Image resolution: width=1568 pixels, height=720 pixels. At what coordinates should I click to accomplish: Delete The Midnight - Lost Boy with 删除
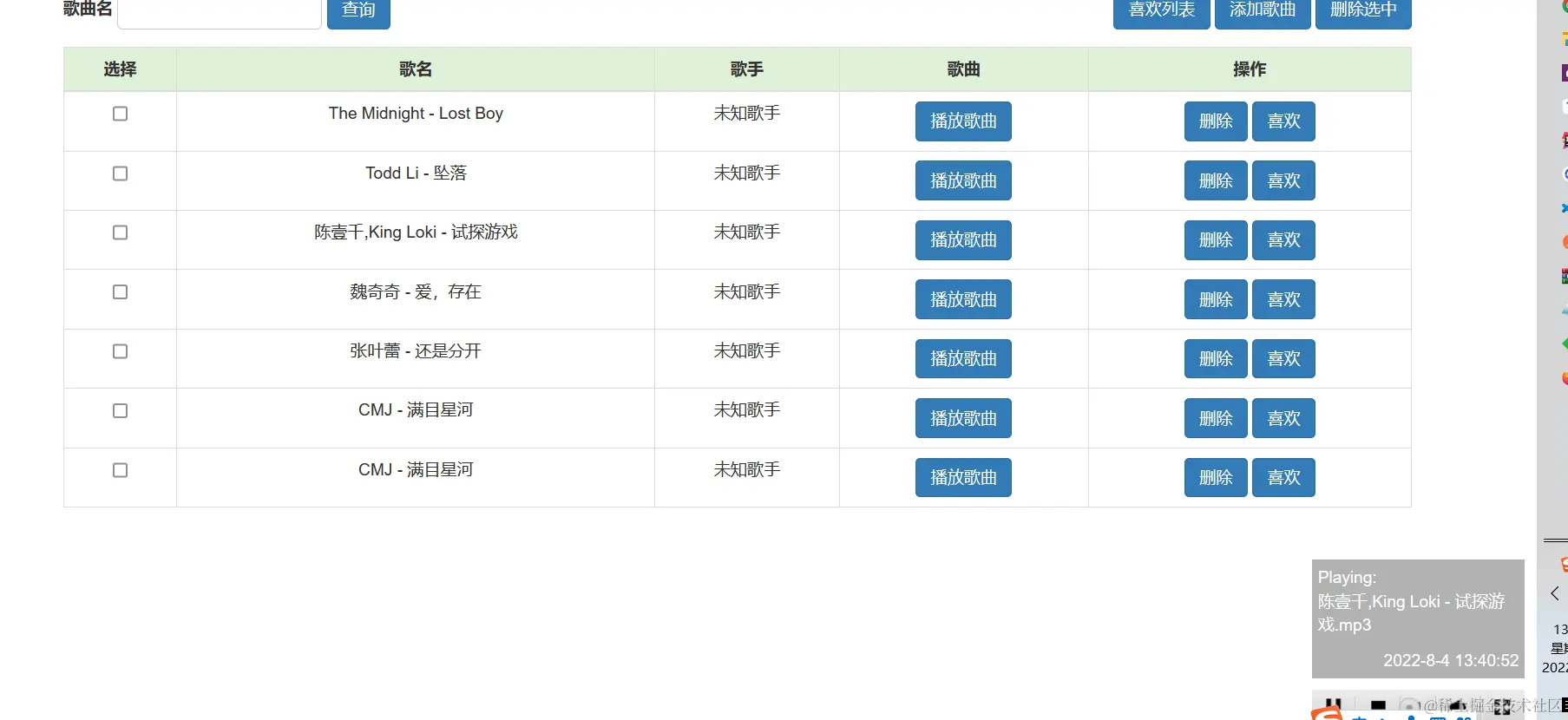1216,121
